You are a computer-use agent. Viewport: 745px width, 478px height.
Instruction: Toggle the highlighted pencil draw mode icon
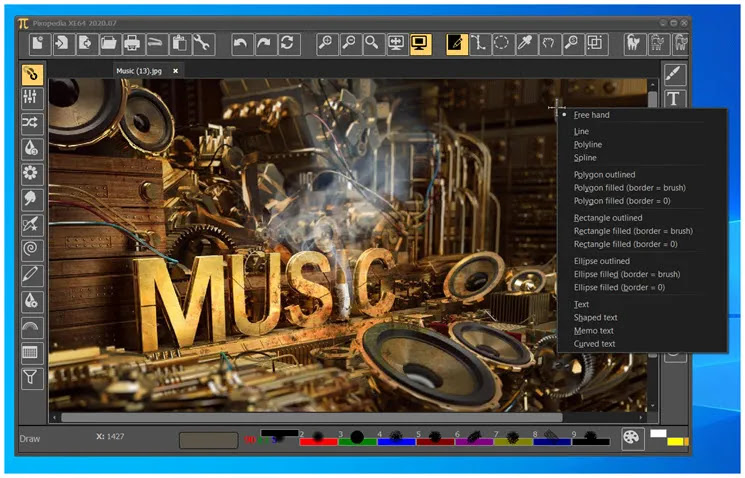(x=457, y=44)
